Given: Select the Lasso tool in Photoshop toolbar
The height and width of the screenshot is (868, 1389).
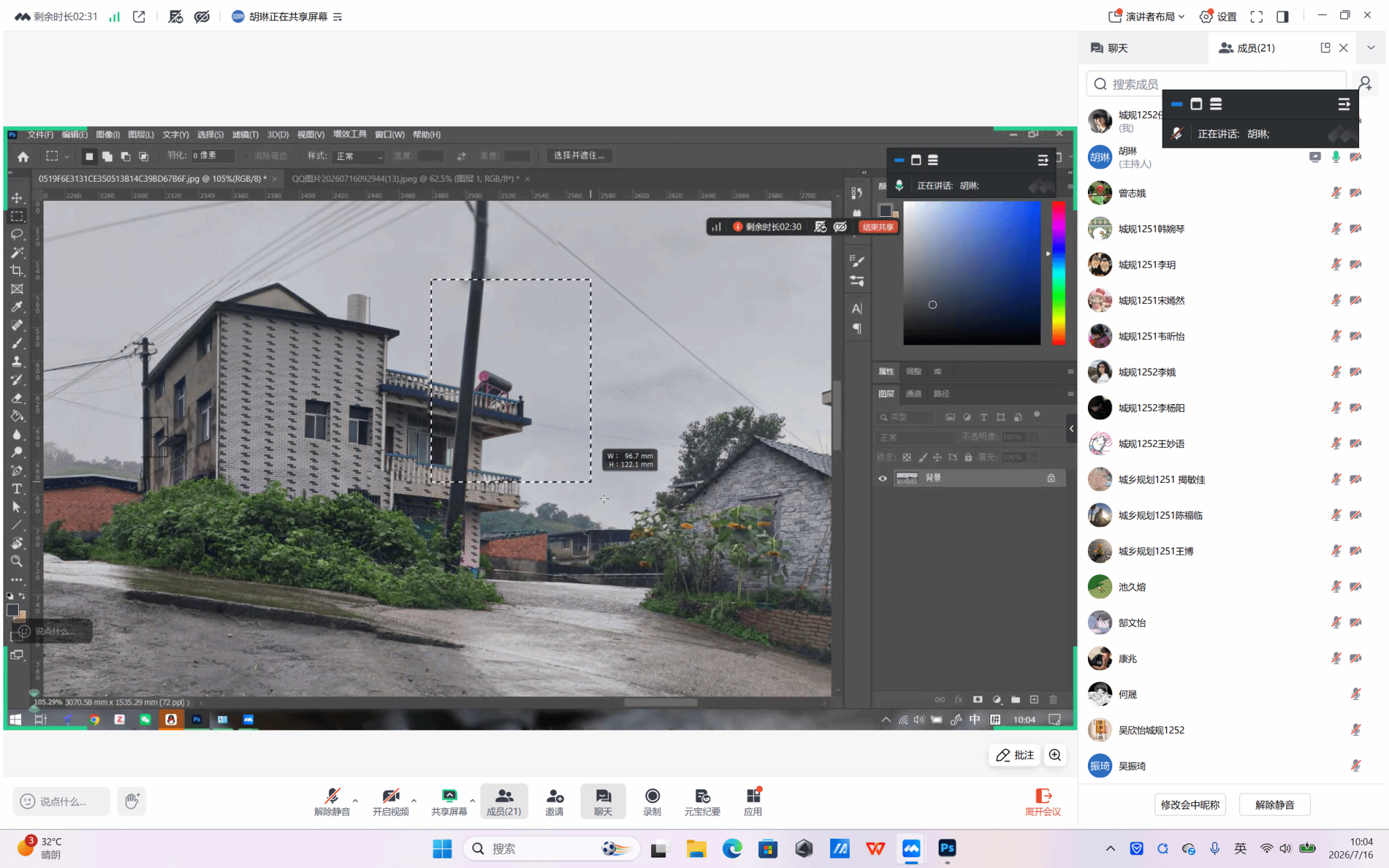Looking at the screenshot, I should click(17, 235).
